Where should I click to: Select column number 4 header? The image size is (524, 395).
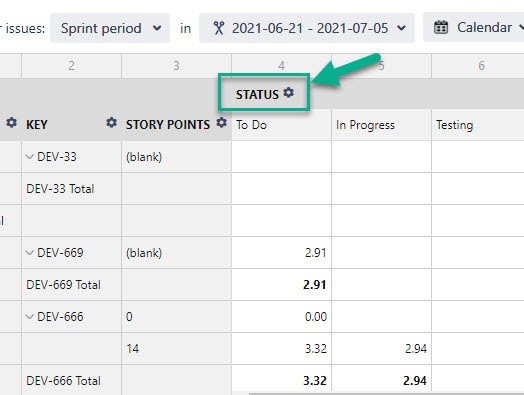pos(281,66)
